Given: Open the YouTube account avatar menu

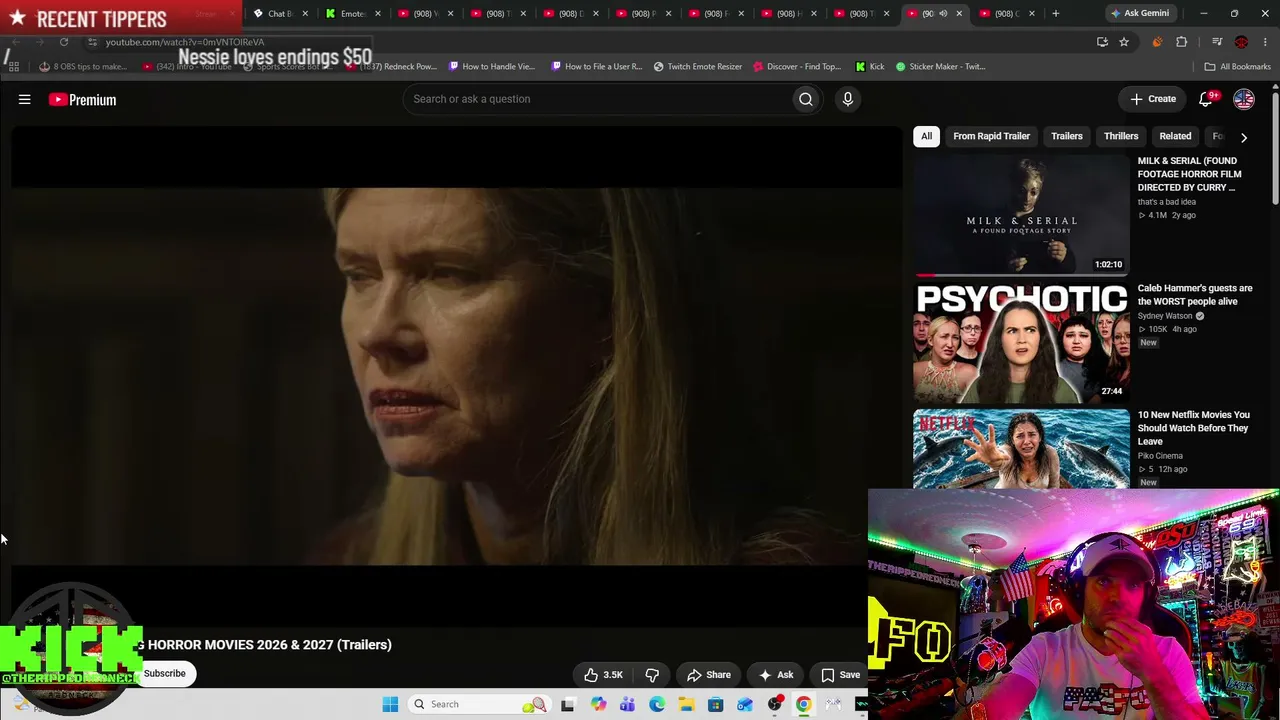Looking at the screenshot, I should [1244, 99].
